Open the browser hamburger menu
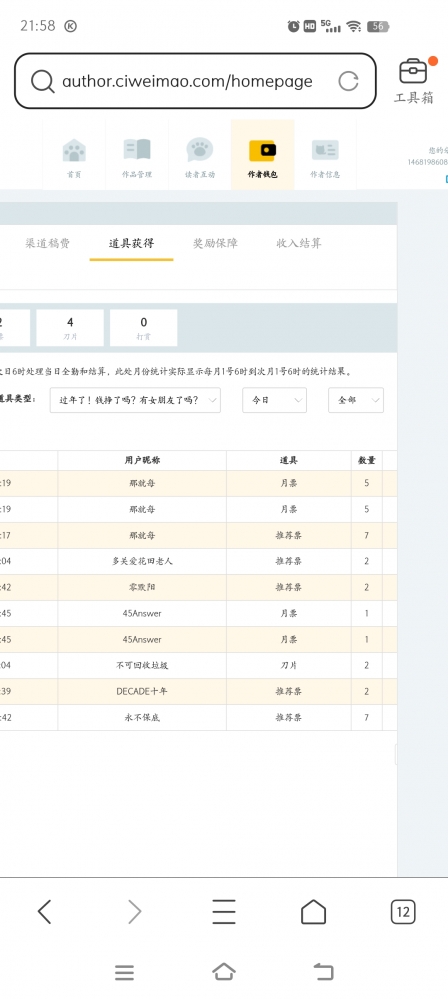 coord(224,912)
